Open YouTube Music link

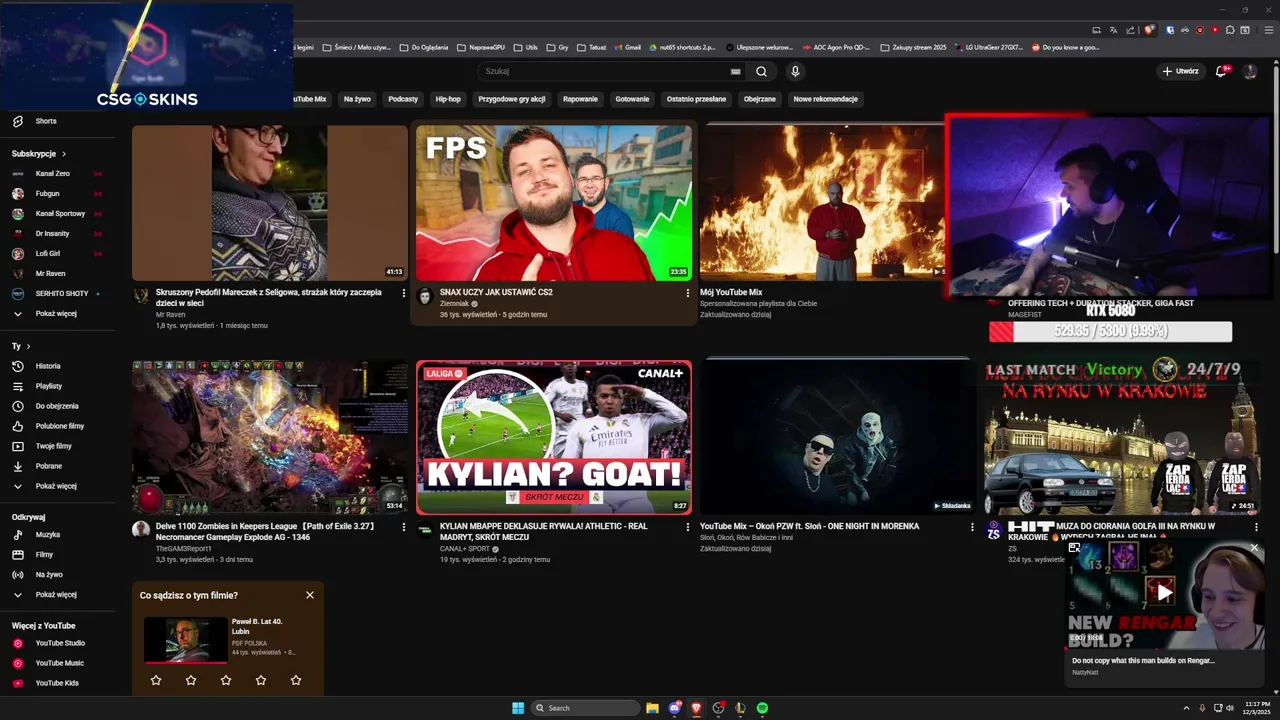59,663
